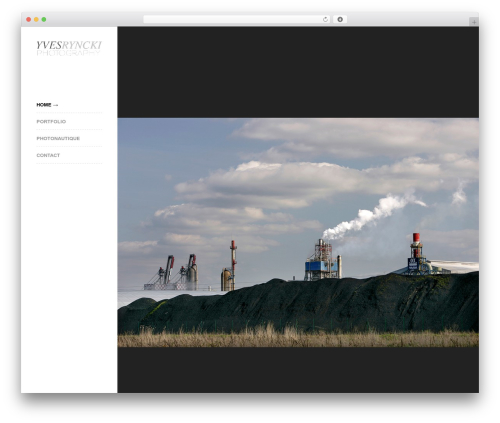Reload the page with the refresh icon
This screenshot has height=423, width=500.
coord(325,19)
